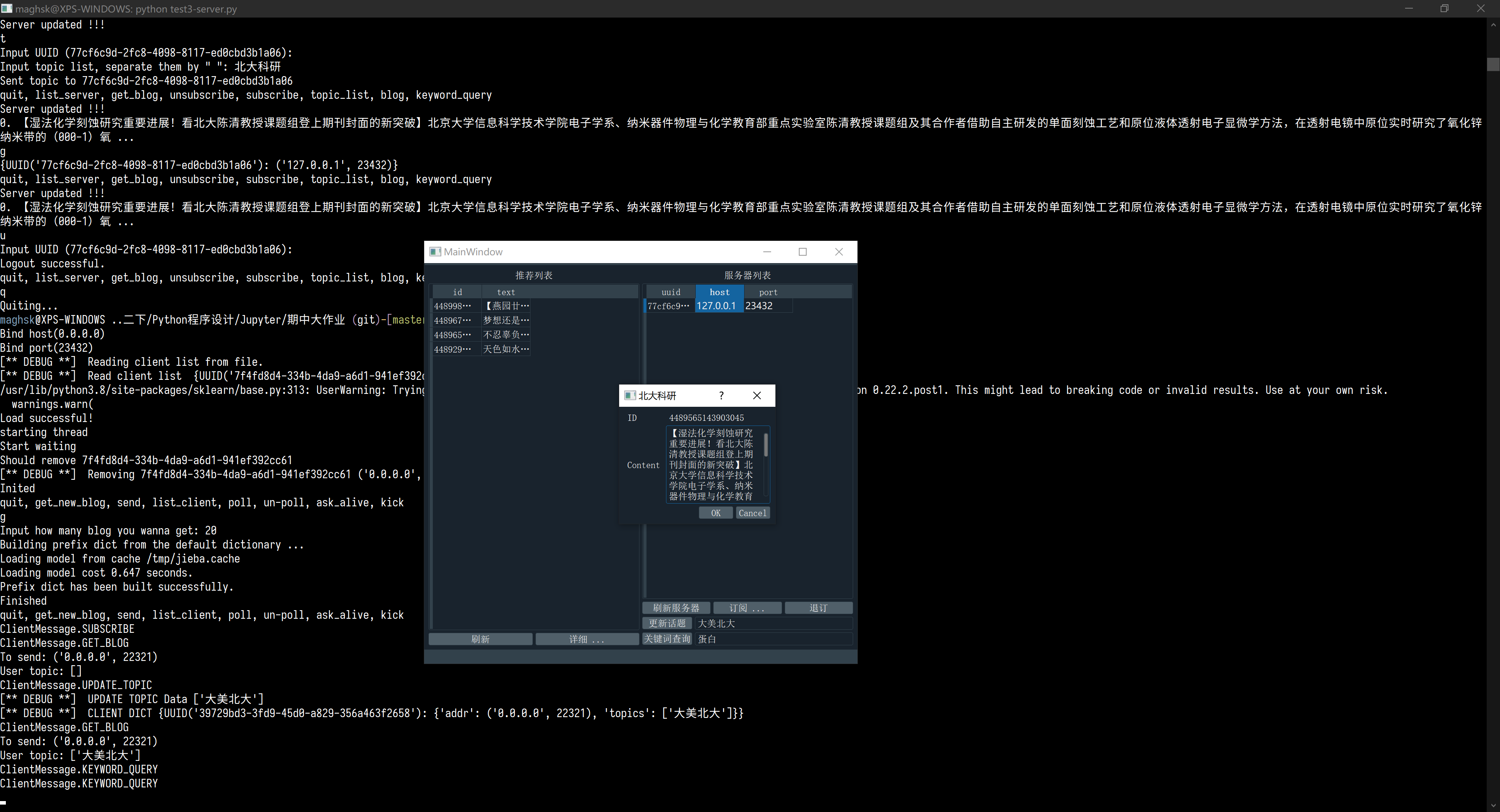Screen dimensions: 1500x812
Task: Click keyword input field containing 蛋白
Action: [773, 639]
